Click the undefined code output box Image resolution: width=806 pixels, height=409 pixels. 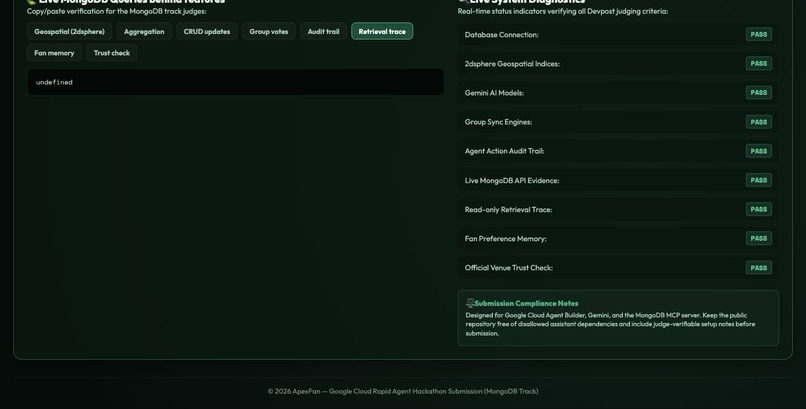tap(235, 82)
